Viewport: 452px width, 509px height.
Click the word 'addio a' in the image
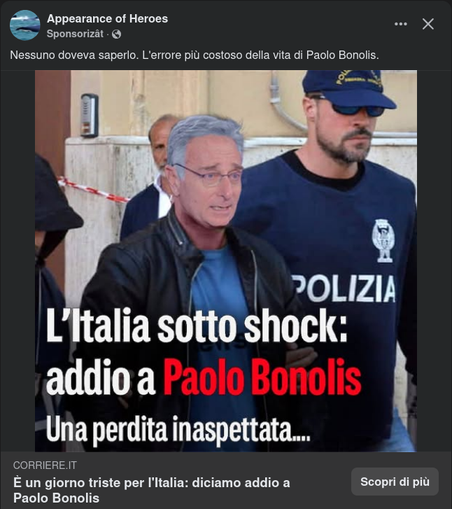pos(101,380)
